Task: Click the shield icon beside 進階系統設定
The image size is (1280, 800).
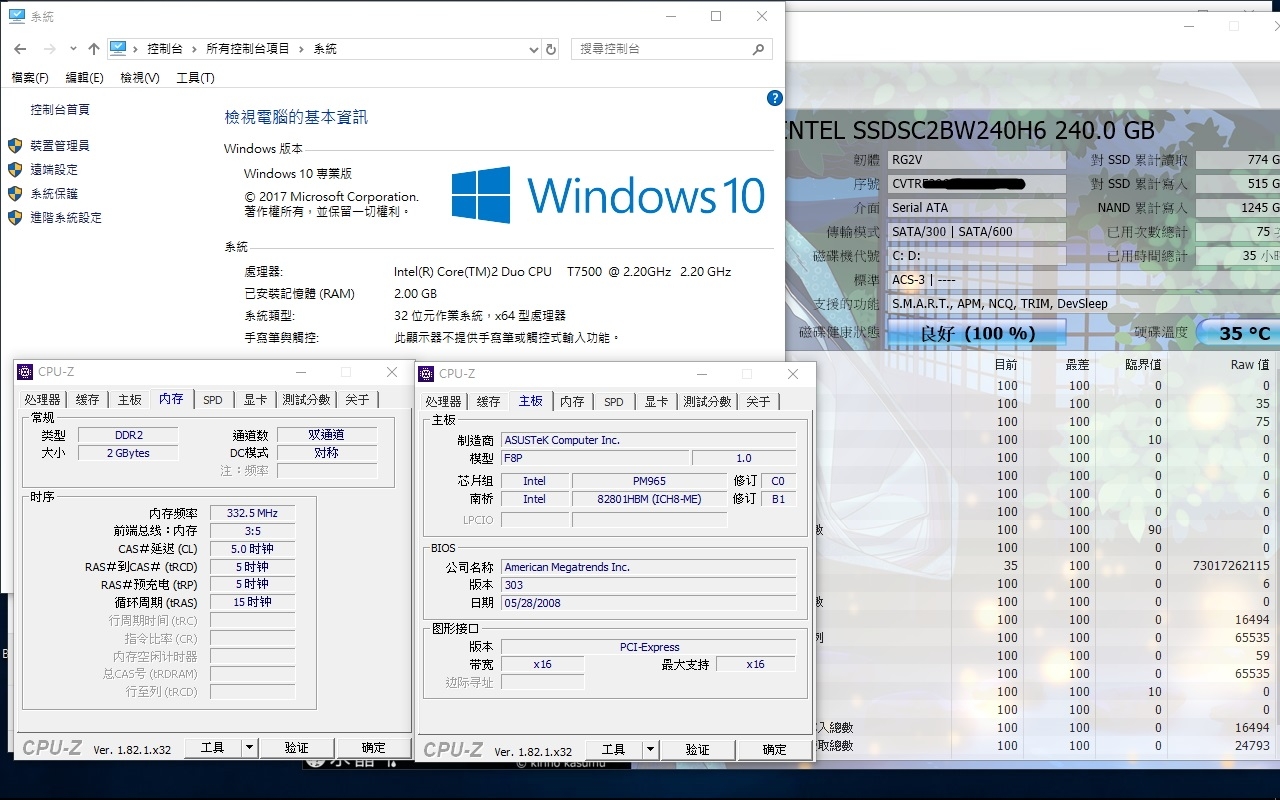Action: point(15,218)
